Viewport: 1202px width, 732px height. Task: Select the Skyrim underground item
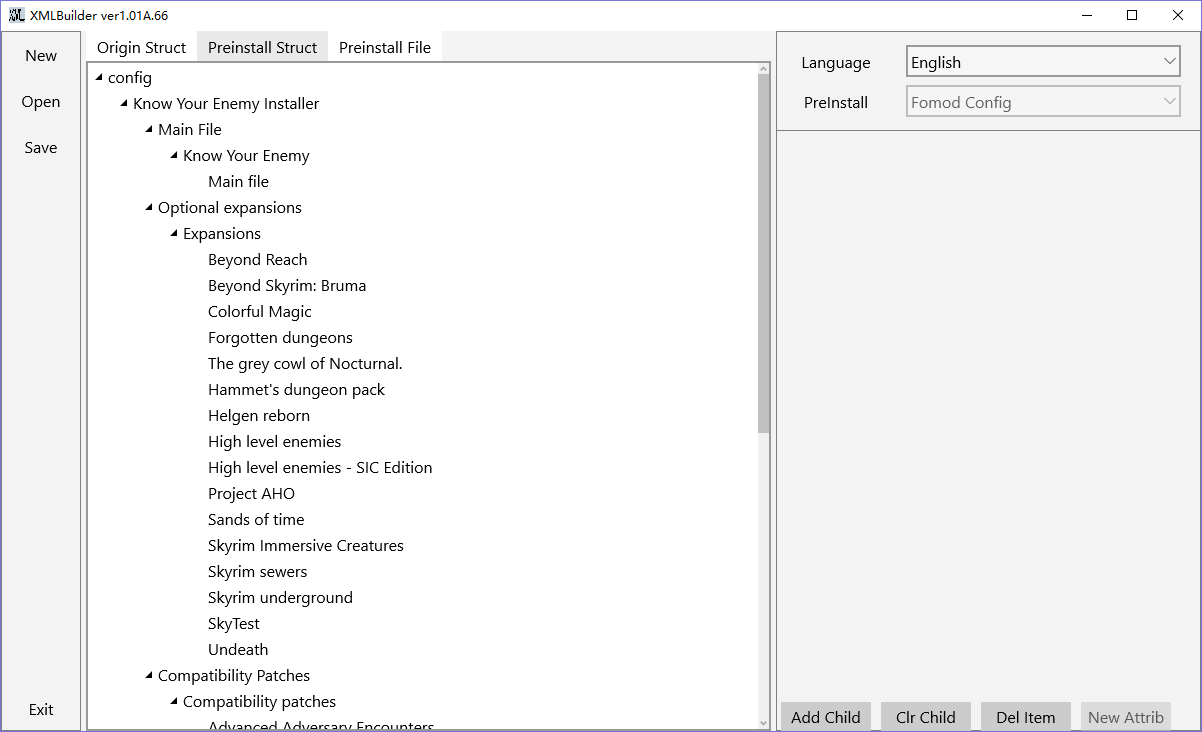280,598
